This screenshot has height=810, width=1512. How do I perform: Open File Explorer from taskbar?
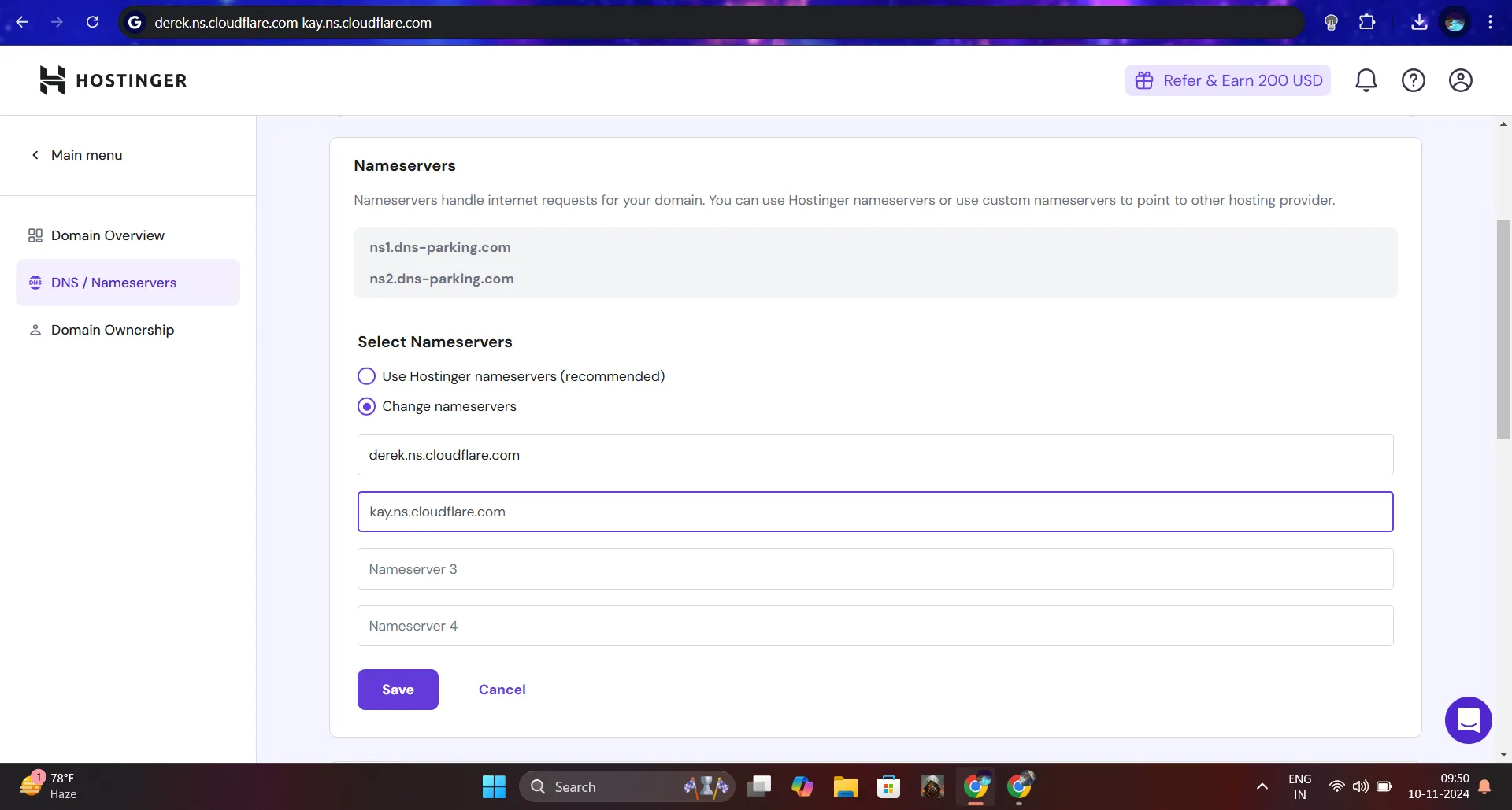pyautogui.click(x=846, y=786)
